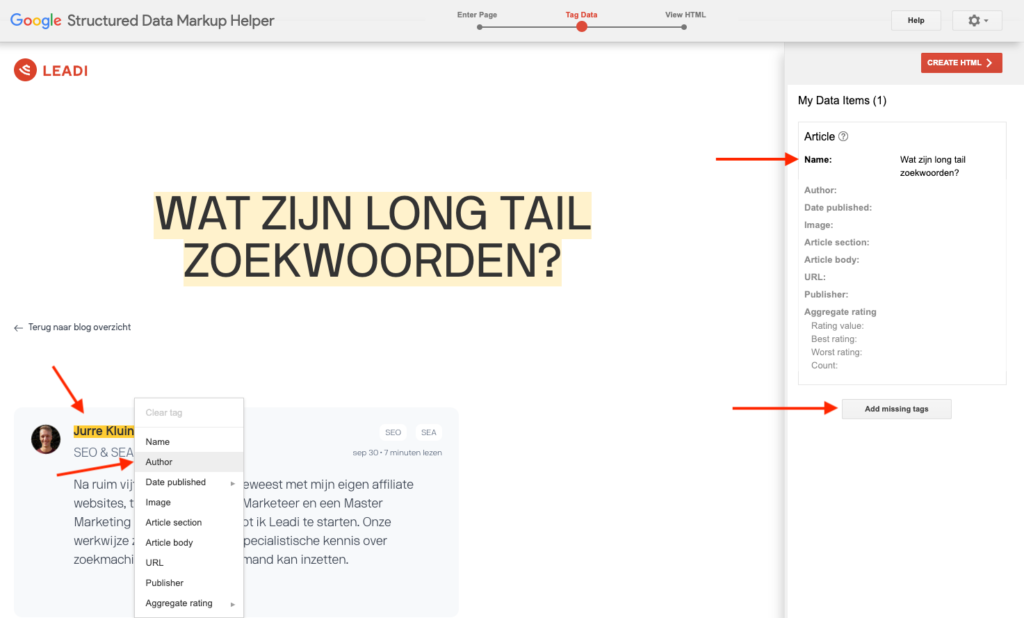This screenshot has height=618, width=1024.
Task: Click the SEO tag badge
Action: tap(393, 432)
